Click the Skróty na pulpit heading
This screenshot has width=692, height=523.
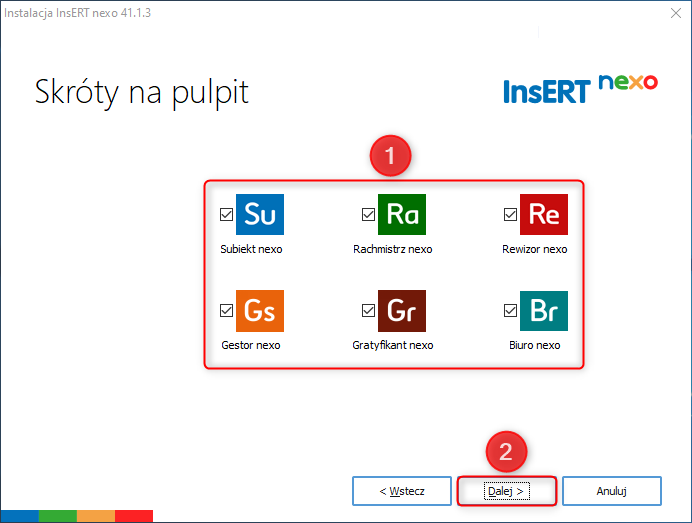pos(142,92)
